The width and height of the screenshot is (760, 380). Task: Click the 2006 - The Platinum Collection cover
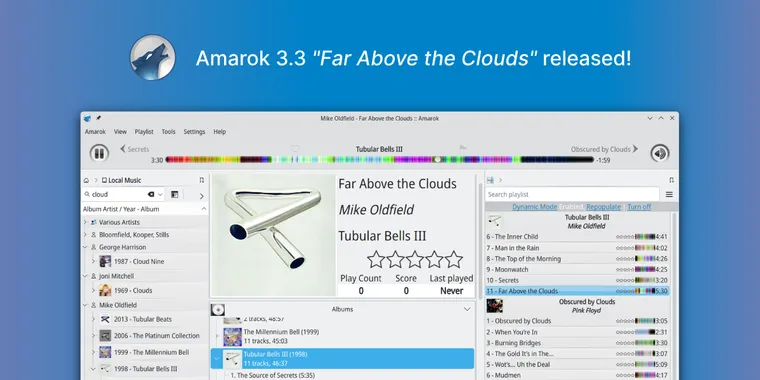(x=105, y=335)
